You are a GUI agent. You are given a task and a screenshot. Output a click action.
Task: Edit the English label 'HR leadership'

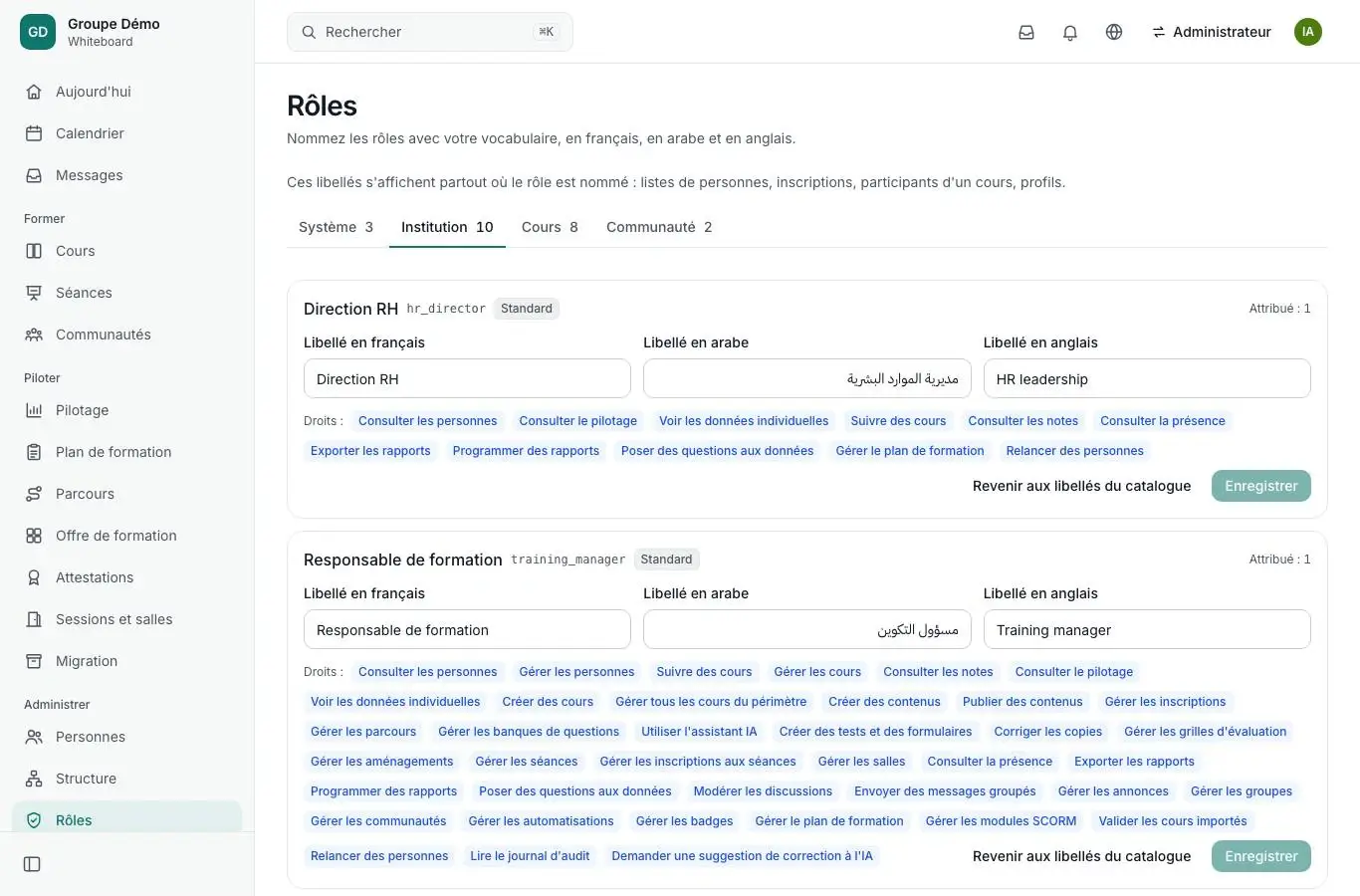click(x=1147, y=379)
